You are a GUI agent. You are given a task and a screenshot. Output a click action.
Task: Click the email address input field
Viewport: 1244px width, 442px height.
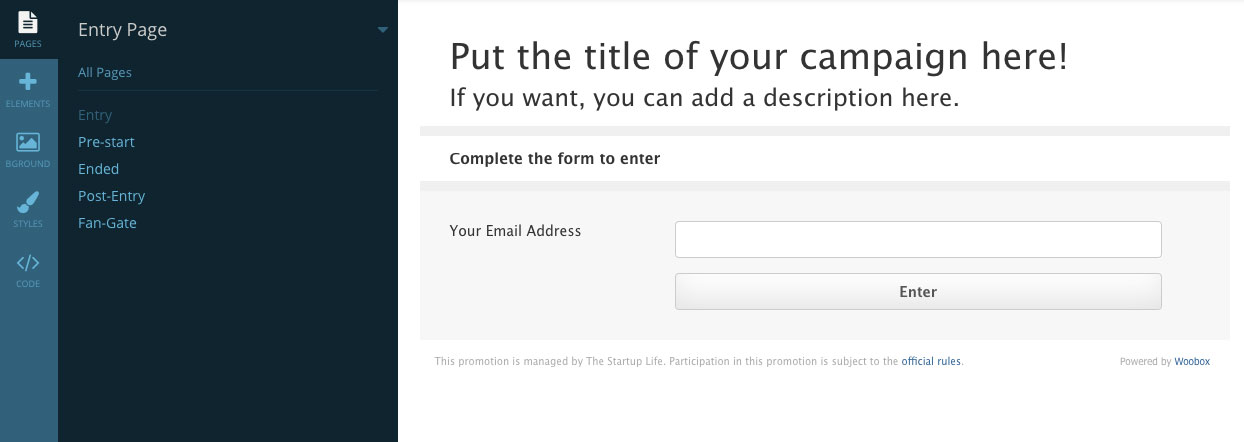918,240
